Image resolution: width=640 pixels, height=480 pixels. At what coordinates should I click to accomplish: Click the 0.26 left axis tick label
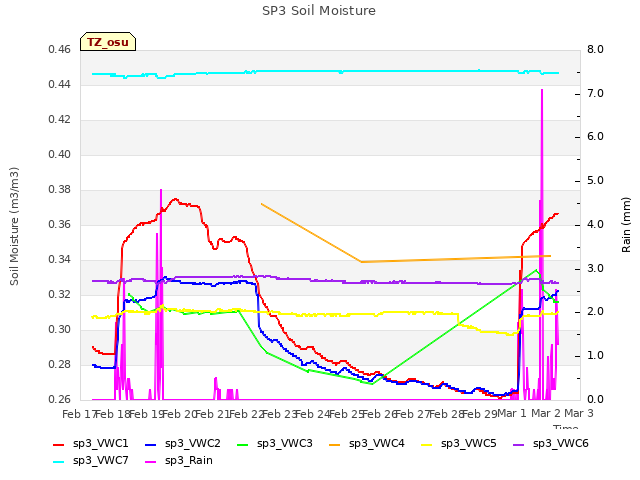click(x=60, y=400)
